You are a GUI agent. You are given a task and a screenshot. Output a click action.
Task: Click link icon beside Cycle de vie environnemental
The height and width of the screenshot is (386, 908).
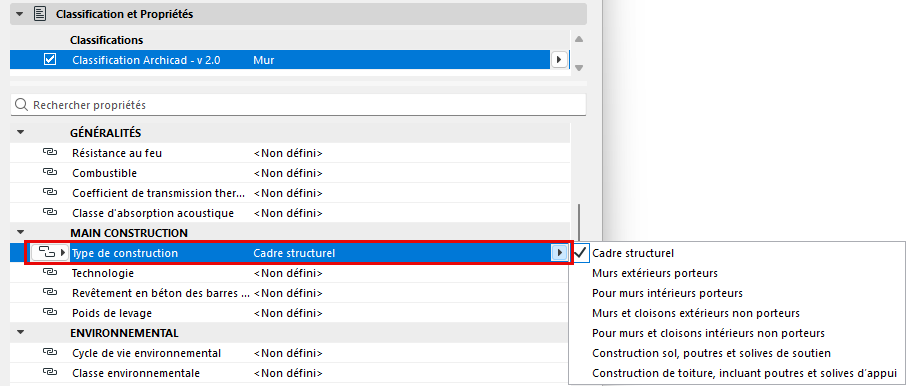click(x=50, y=352)
